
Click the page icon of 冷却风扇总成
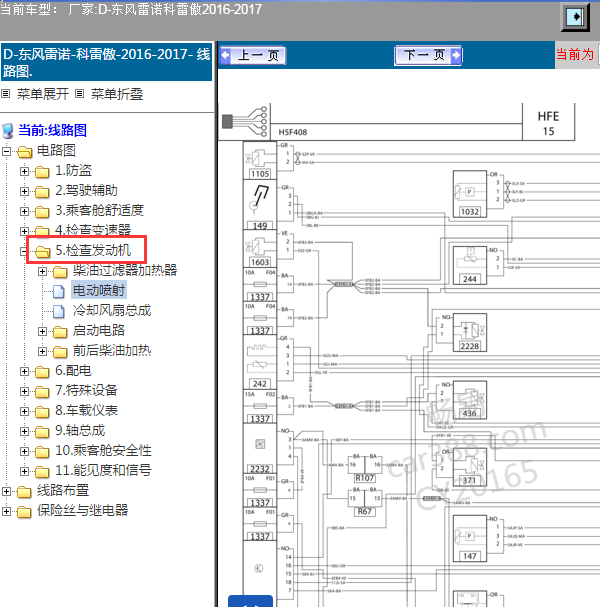click(x=58, y=311)
